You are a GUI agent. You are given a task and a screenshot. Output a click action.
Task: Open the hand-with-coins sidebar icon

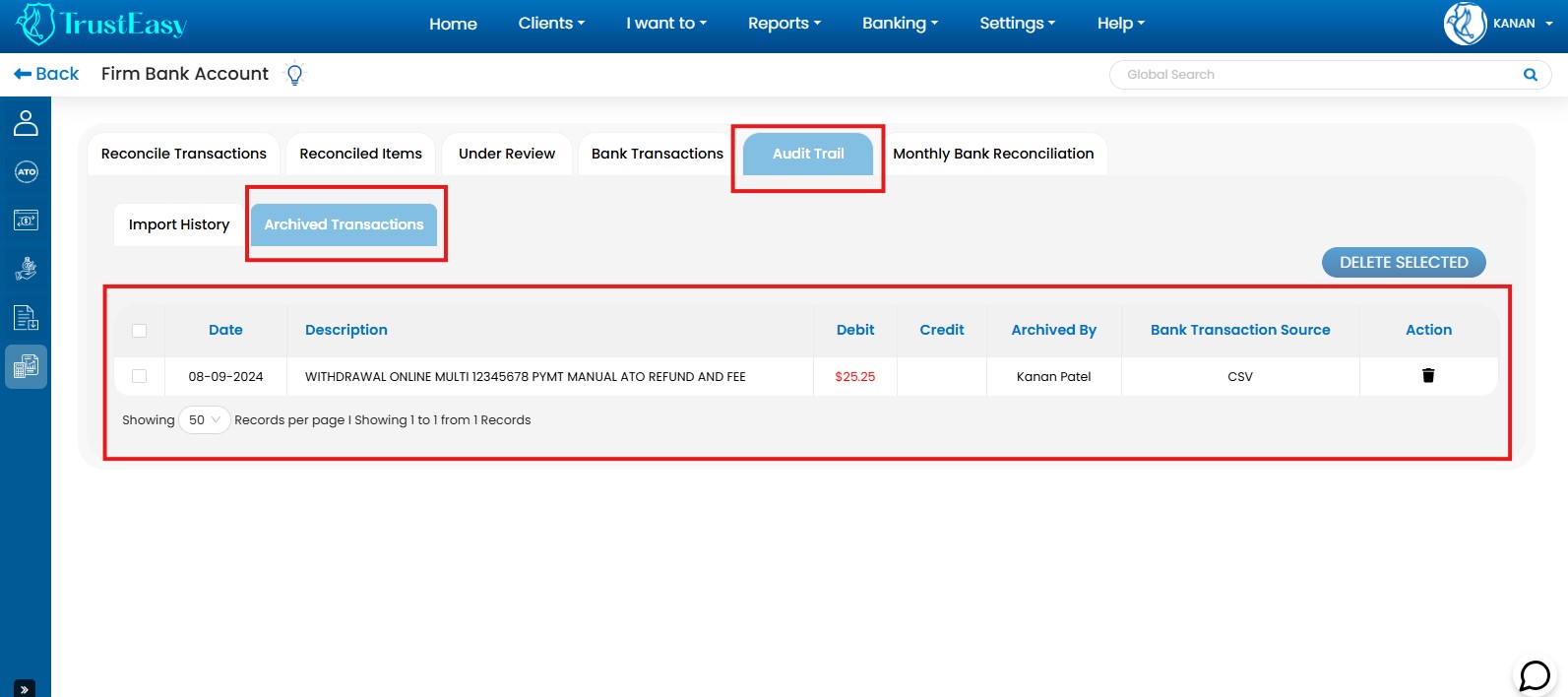26,269
